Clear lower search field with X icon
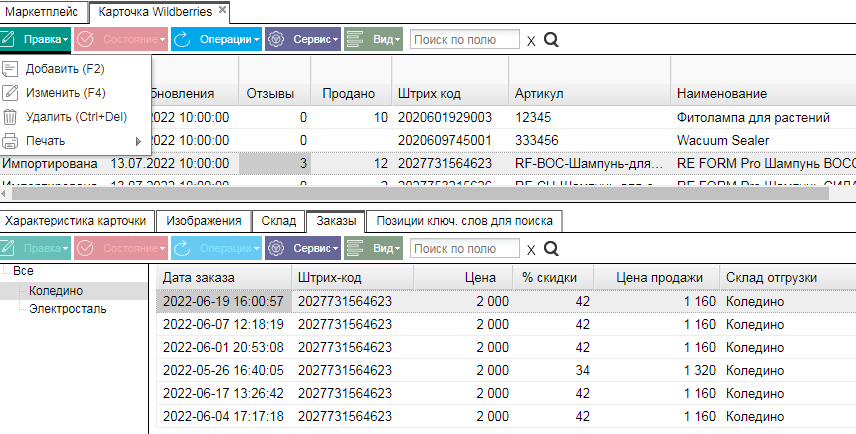The height and width of the screenshot is (434, 856). coord(531,250)
